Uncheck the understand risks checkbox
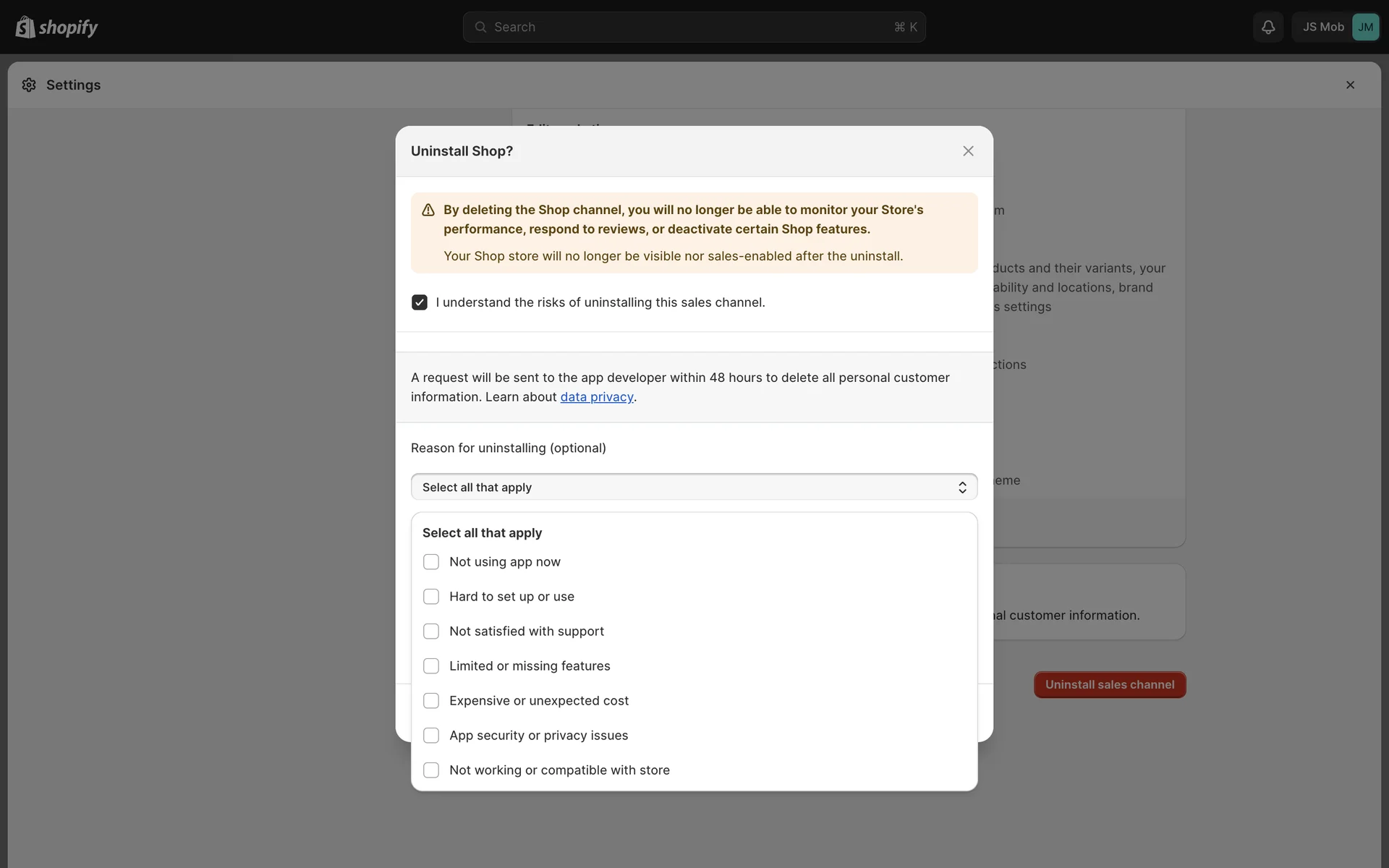This screenshot has width=1389, height=868. click(420, 302)
